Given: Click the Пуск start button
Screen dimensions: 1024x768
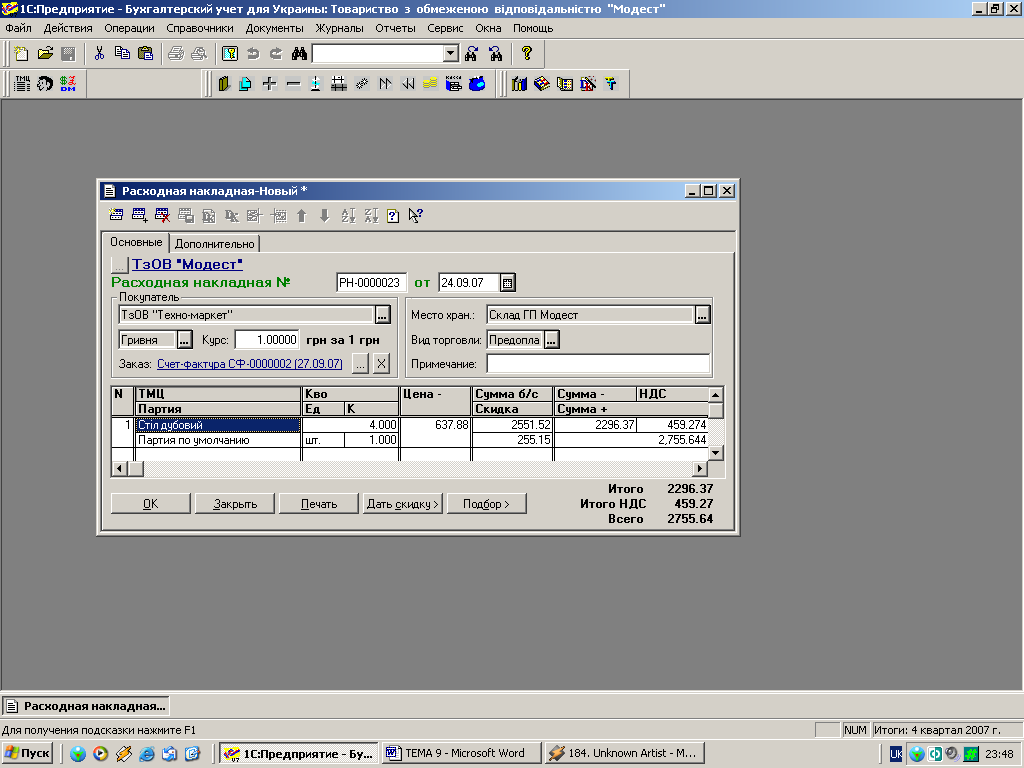Looking at the screenshot, I should (27, 753).
